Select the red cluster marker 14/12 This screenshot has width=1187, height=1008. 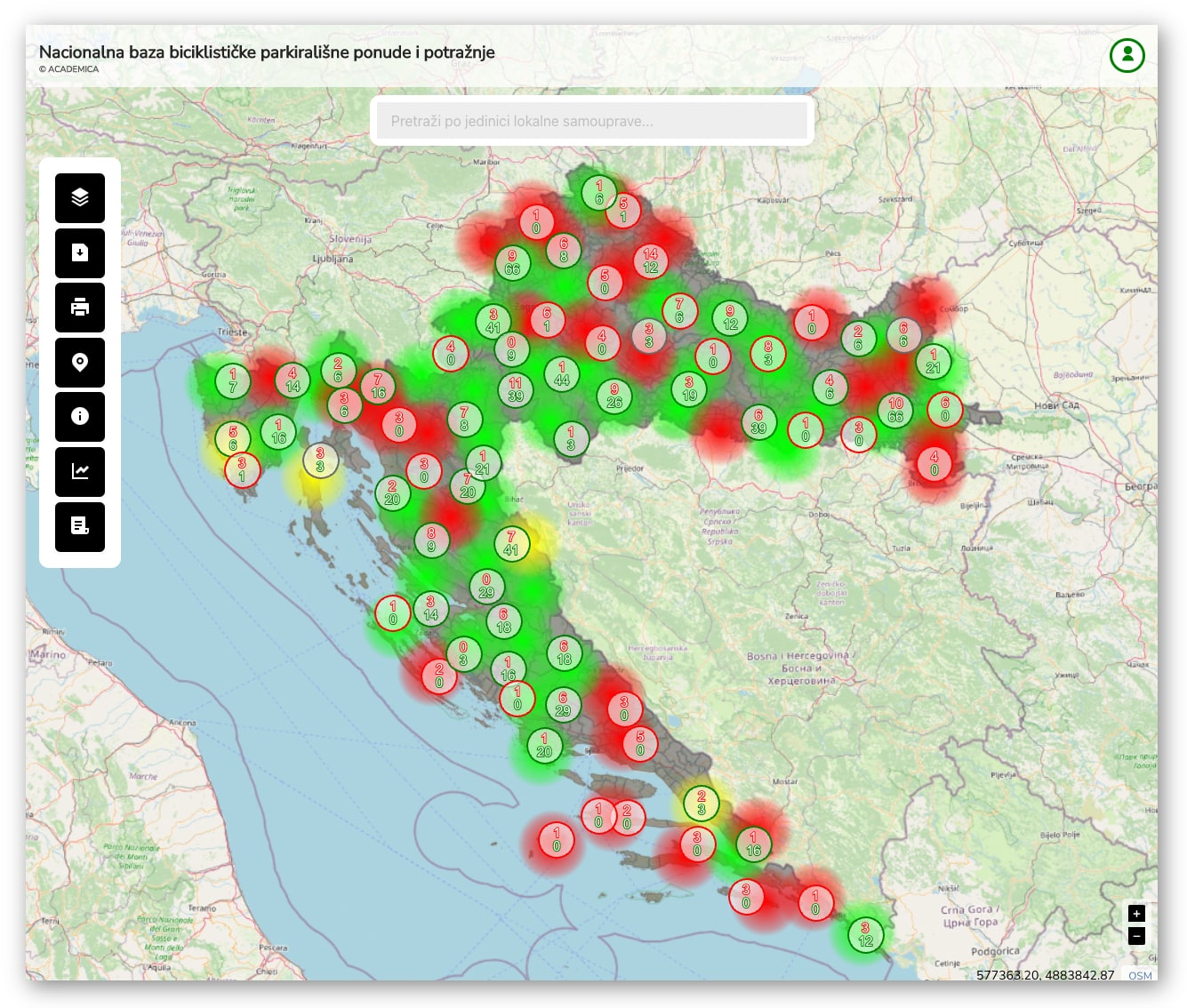(650, 260)
